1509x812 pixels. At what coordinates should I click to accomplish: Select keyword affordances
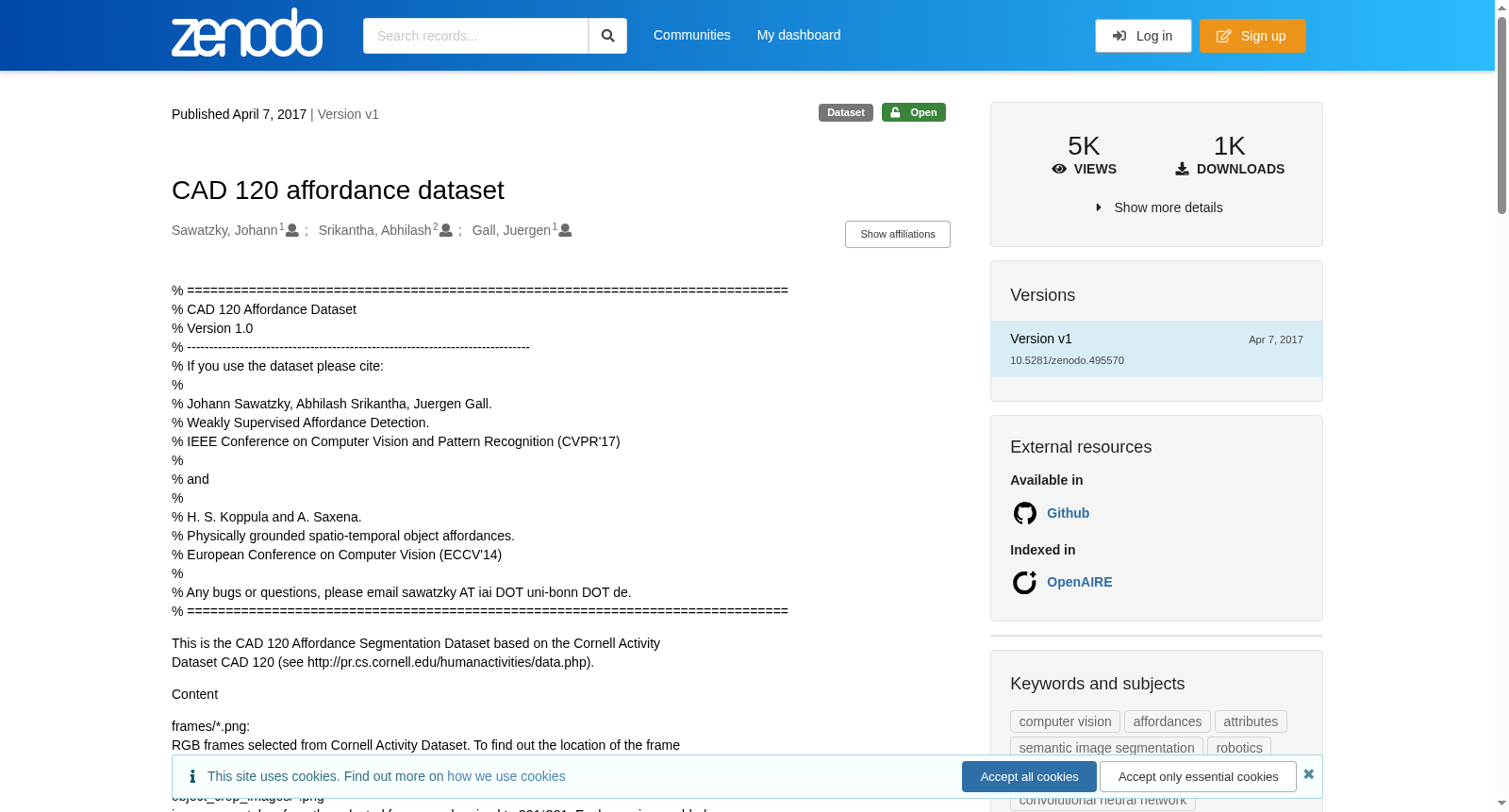click(x=1167, y=721)
